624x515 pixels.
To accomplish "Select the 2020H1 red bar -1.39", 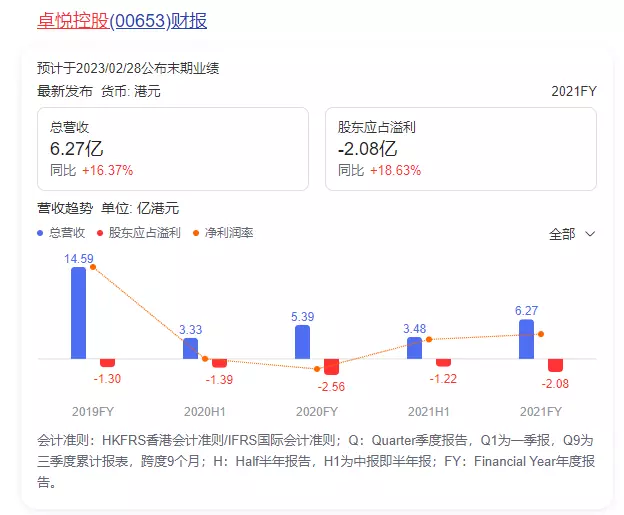I will [219, 363].
